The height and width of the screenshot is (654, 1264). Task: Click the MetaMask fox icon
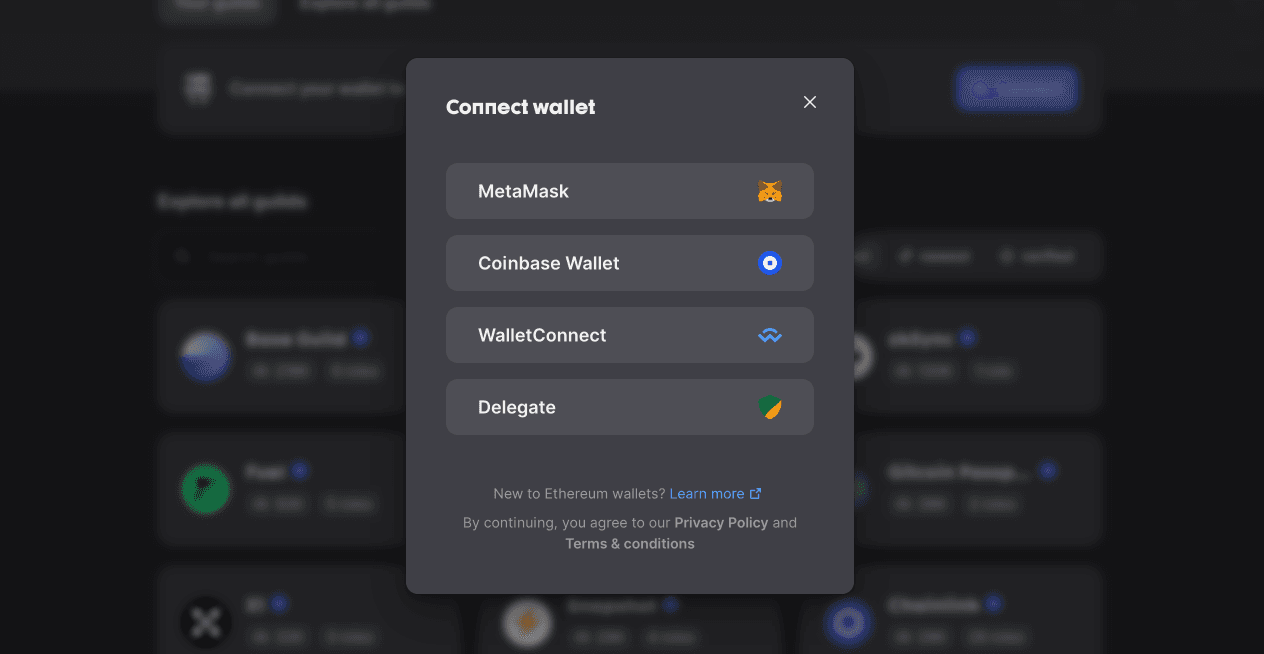tap(770, 191)
